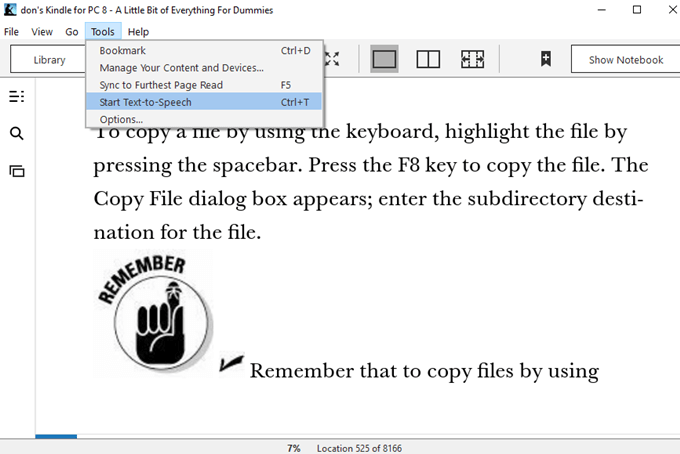Screen dimensions: 680x454
Task: Maximize the Kindle window
Action: (x=637, y=10)
